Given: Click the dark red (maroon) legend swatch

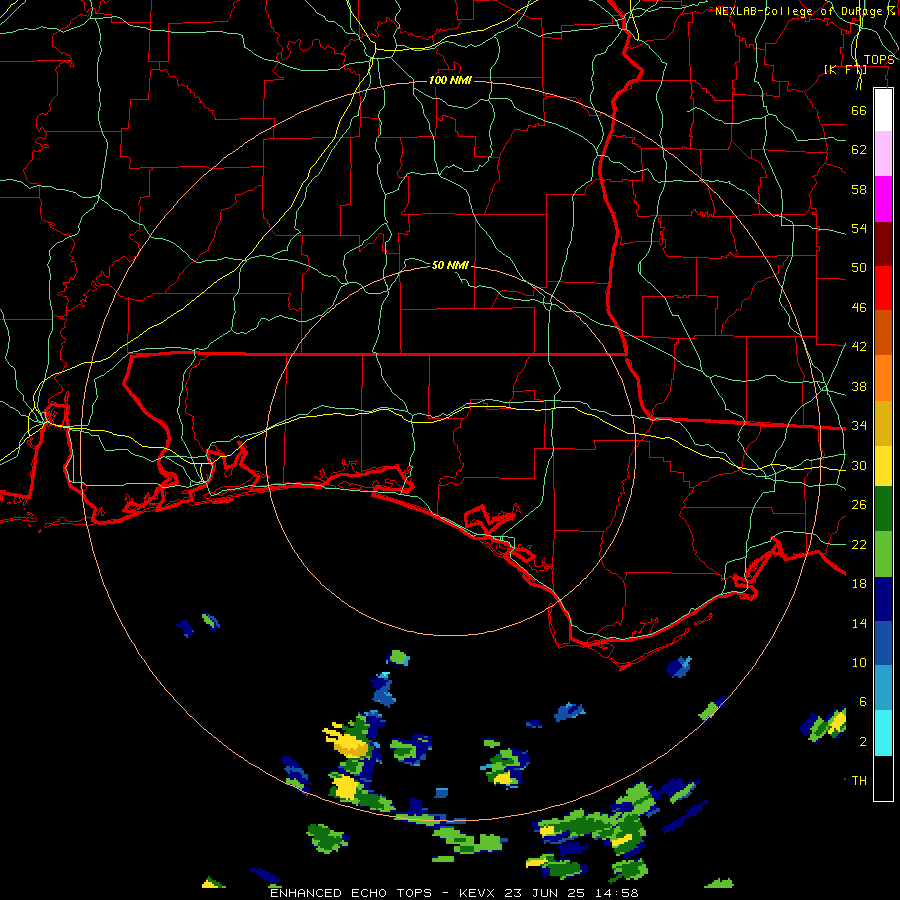Looking at the screenshot, I should coord(883,243).
